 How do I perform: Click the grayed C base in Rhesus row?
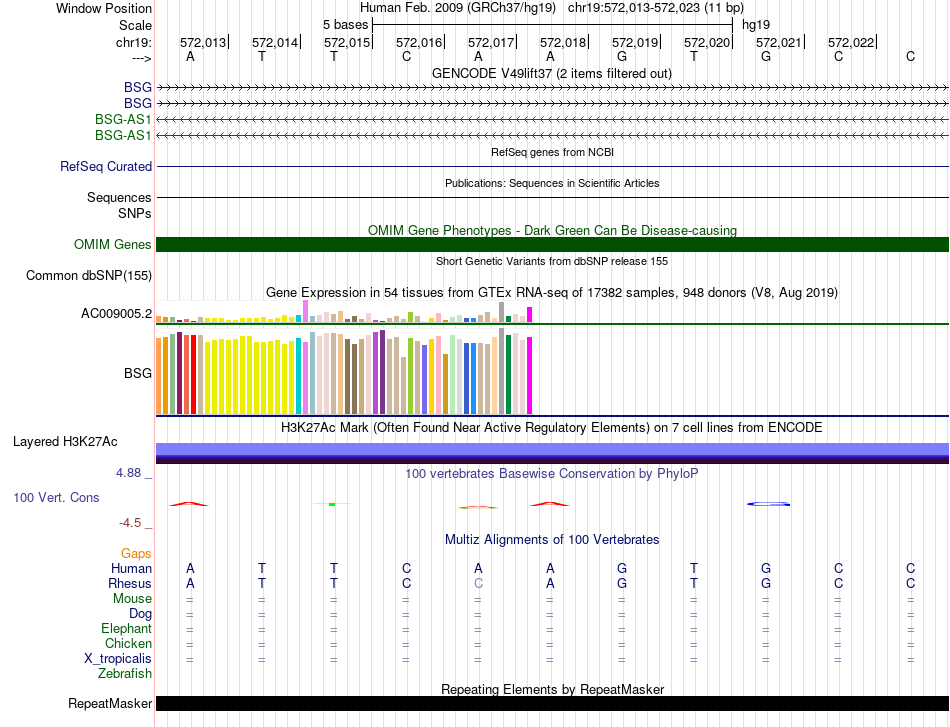pyautogui.click(x=478, y=583)
